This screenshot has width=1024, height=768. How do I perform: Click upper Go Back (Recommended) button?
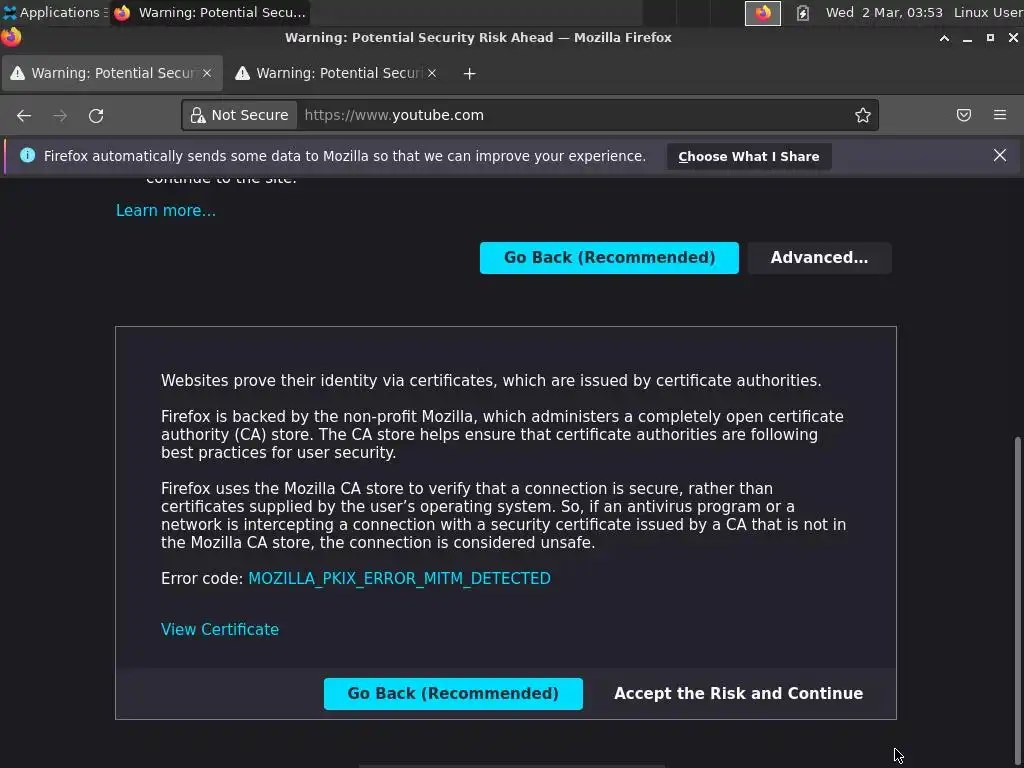pos(609,258)
